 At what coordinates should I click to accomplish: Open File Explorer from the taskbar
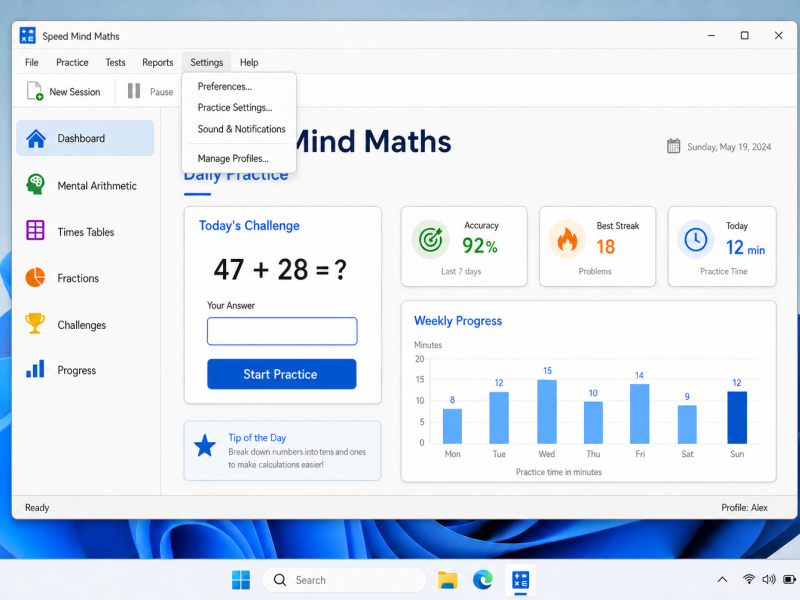pyautogui.click(x=447, y=580)
